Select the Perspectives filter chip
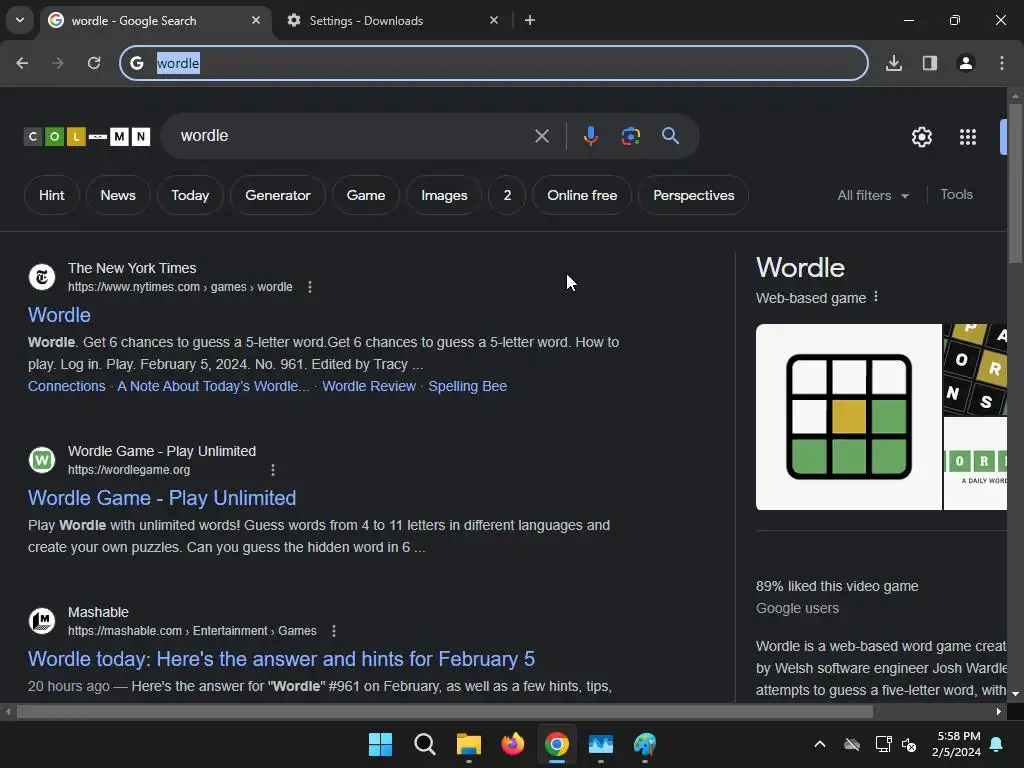Screen dimensions: 1024x768 [x=694, y=195]
